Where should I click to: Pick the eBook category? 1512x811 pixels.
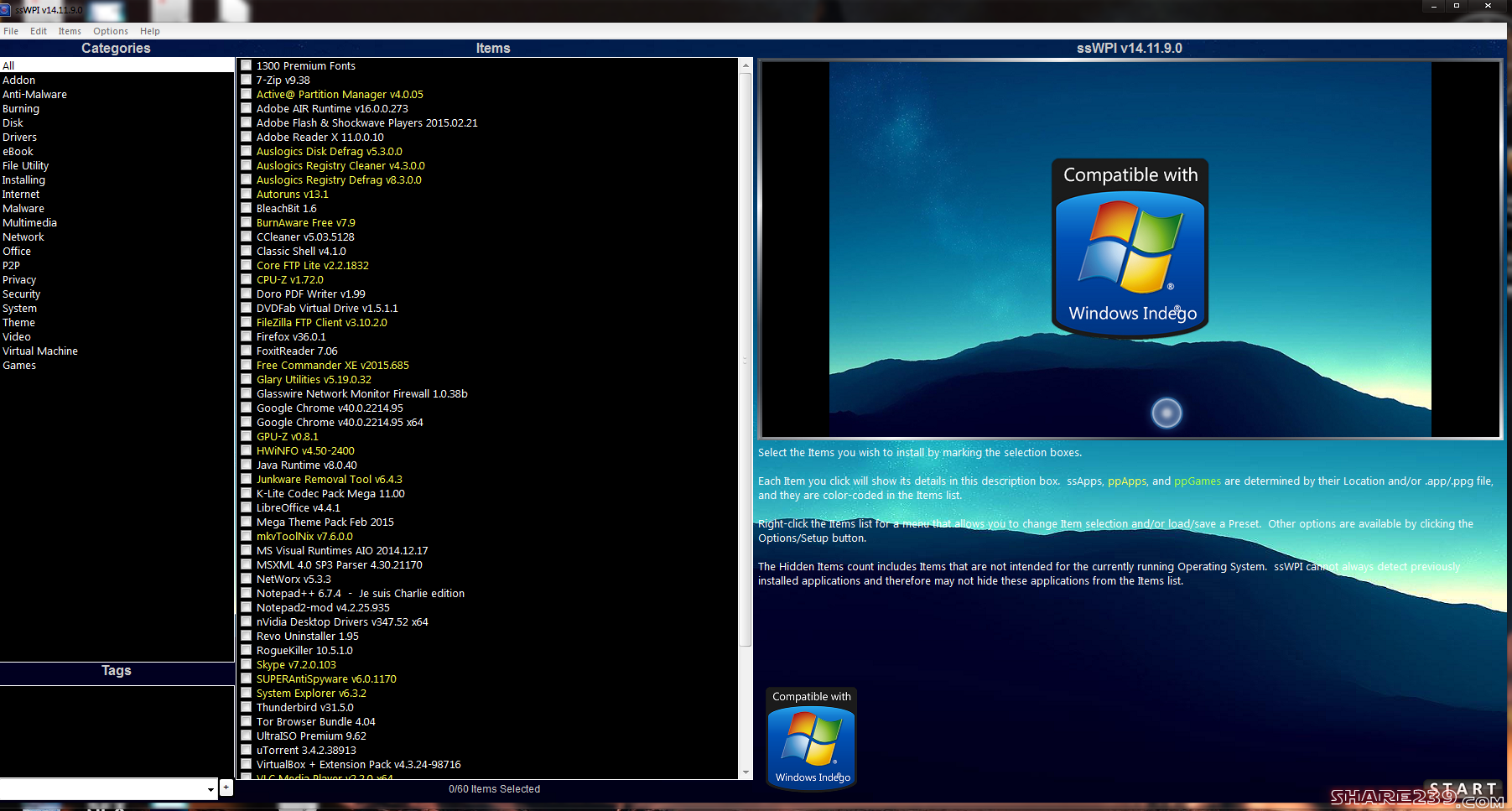click(x=18, y=151)
